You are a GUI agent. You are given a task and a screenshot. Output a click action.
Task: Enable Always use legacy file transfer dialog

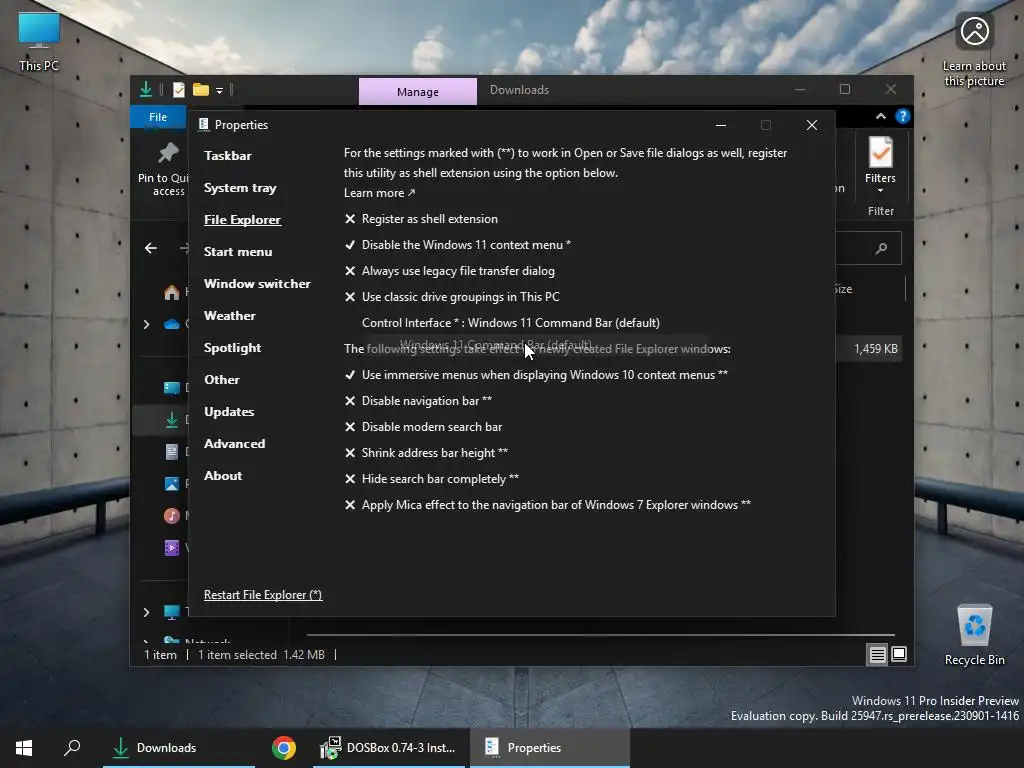click(450, 271)
